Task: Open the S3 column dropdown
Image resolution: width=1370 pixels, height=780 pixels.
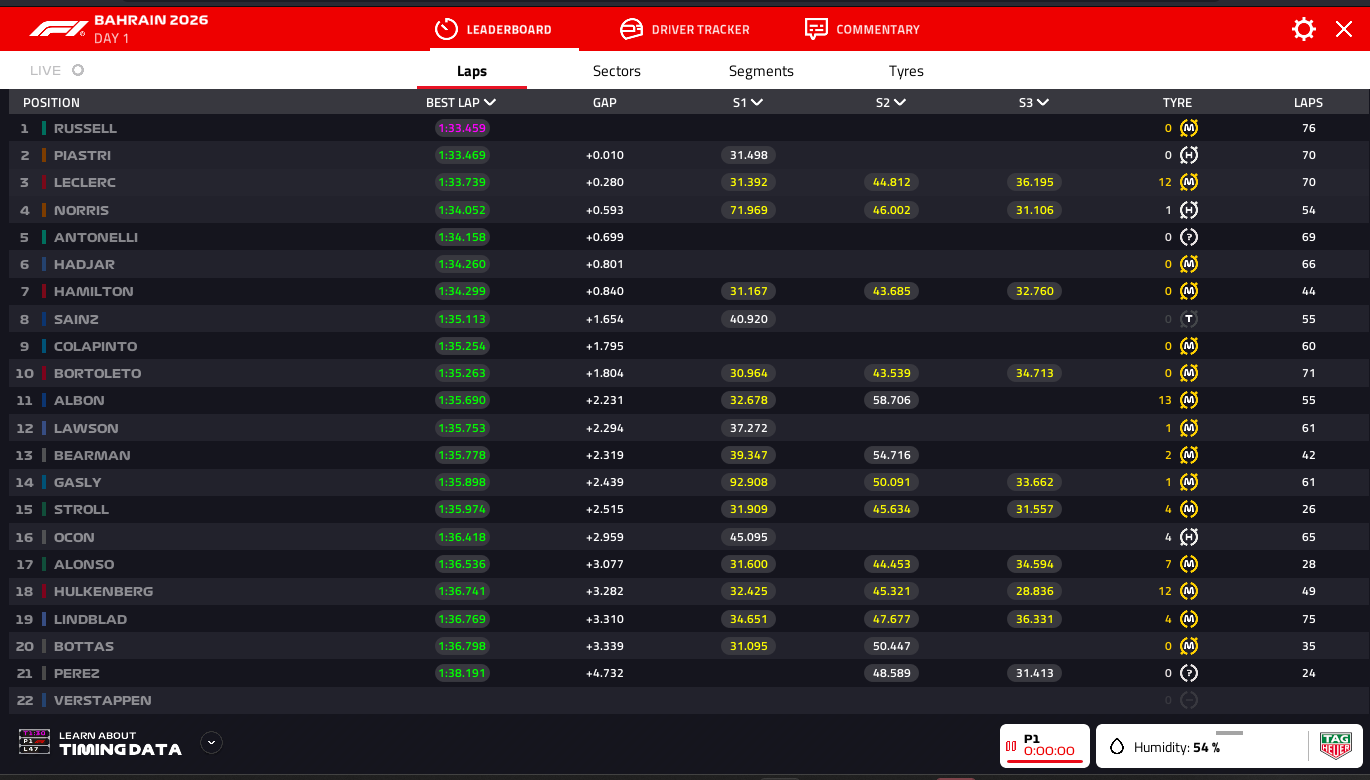Action: point(1042,102)
